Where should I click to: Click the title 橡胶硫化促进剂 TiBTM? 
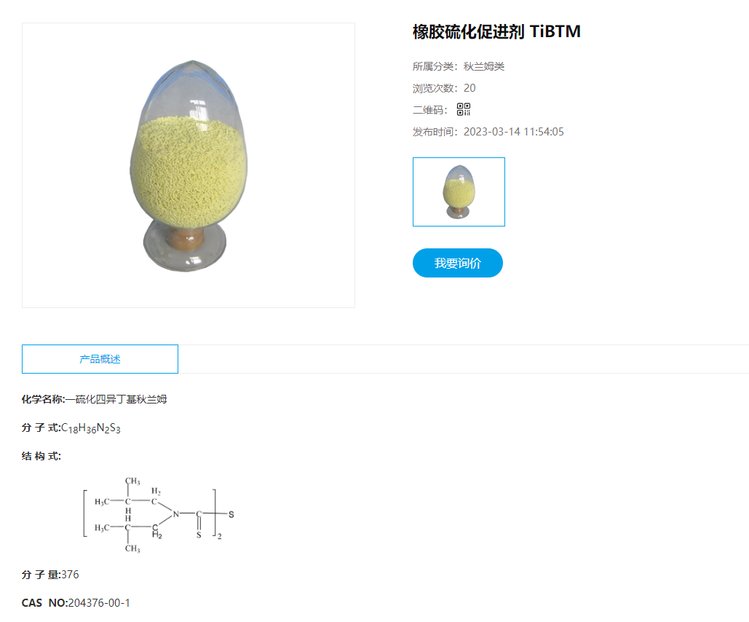pyautogui.click(x=497, y=32)
